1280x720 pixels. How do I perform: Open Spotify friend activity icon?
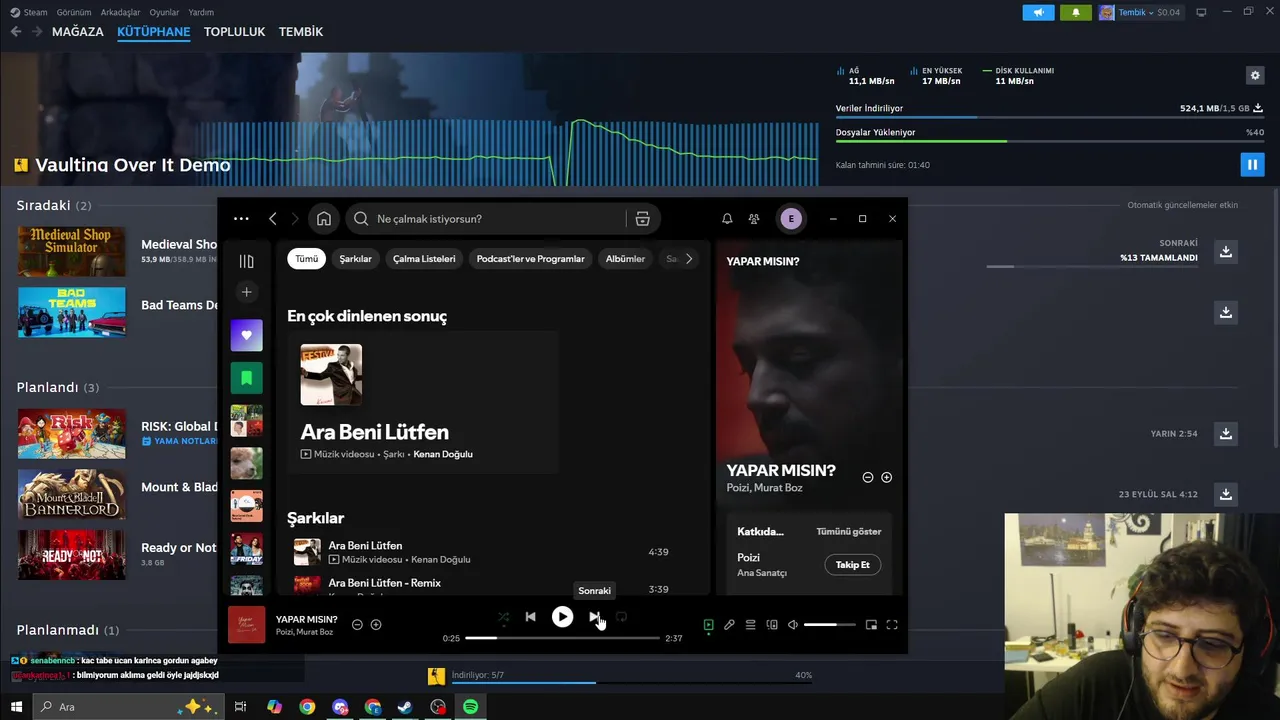tap(754, 219)
